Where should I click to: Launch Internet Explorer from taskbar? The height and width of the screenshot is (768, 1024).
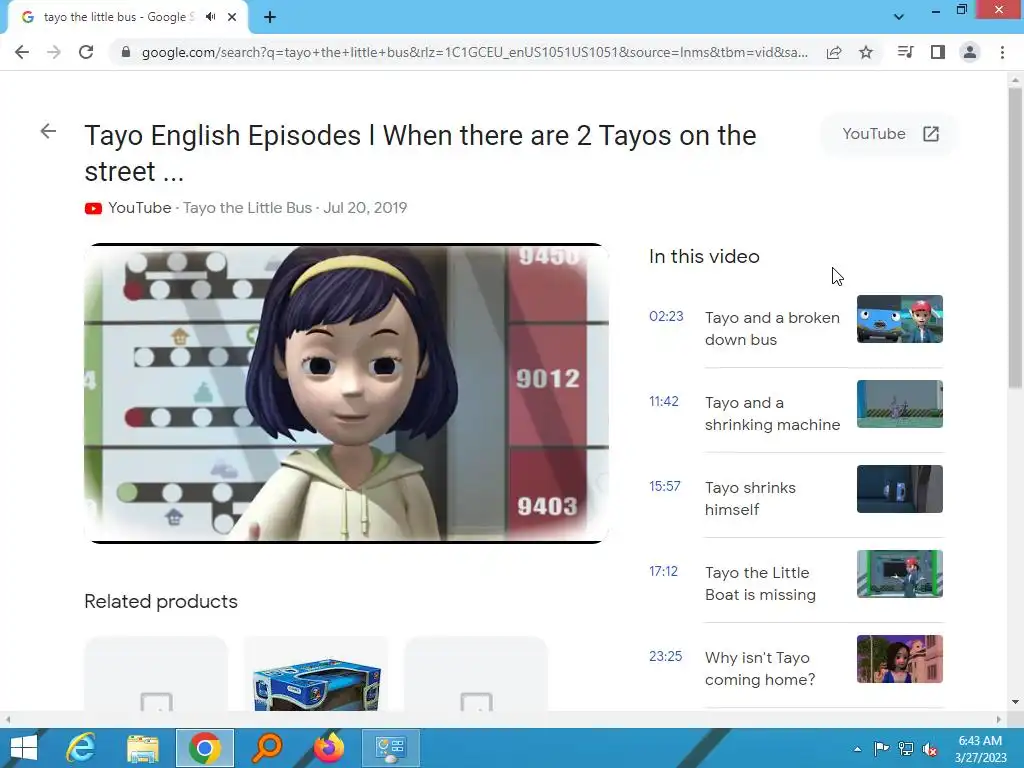(81, 748)
